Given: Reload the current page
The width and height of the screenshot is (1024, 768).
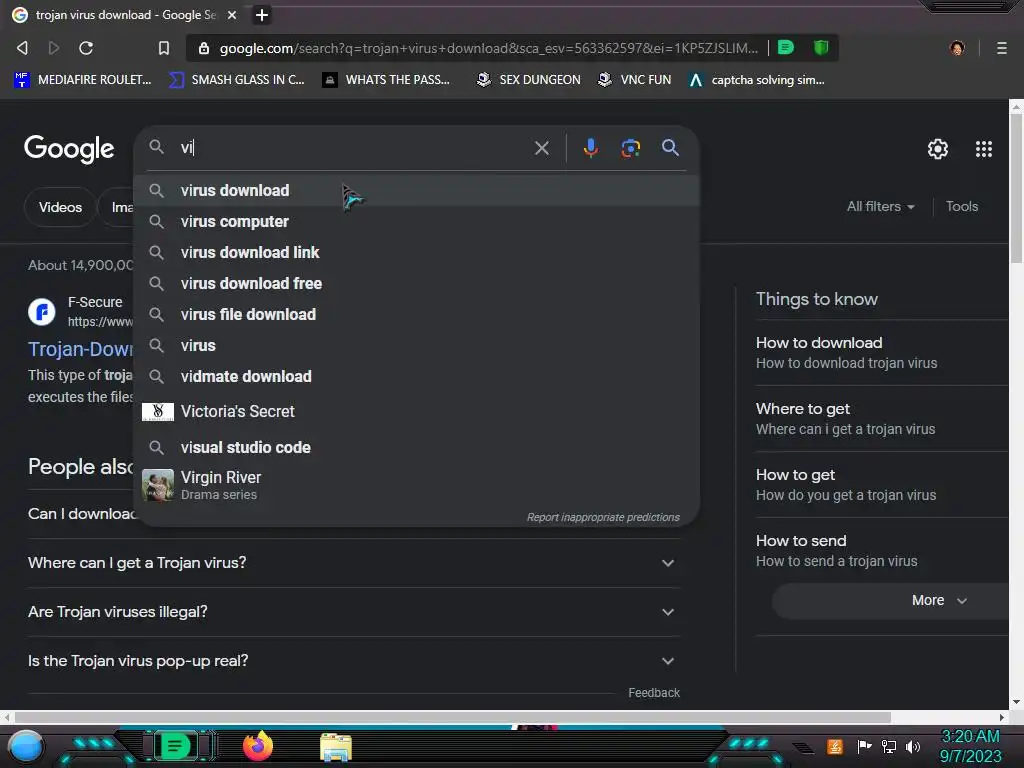Looking at the screenshot, I should click(x=86, y=48).
